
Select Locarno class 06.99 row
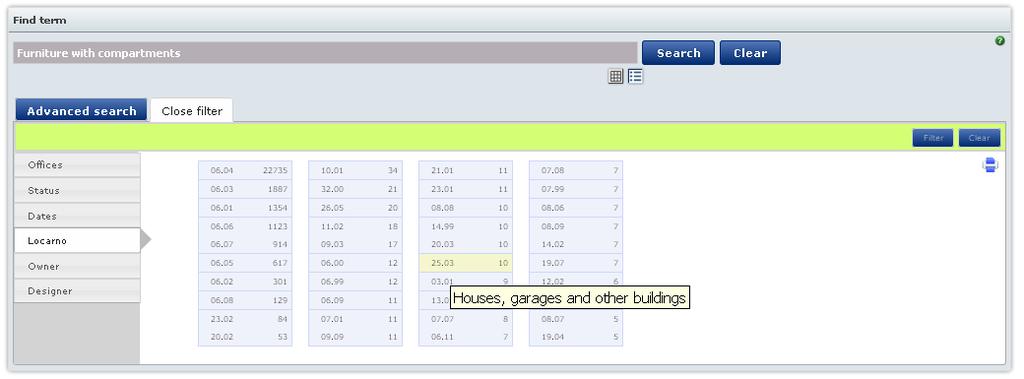pos(355,282)
